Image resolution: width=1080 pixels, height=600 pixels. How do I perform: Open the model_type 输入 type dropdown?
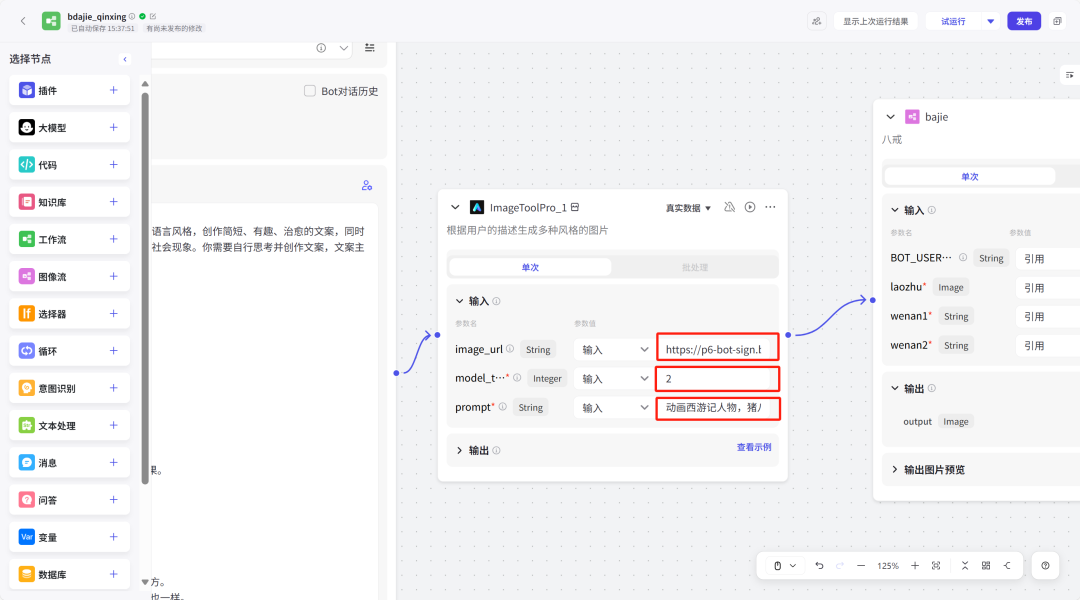(x=613, y=378)
